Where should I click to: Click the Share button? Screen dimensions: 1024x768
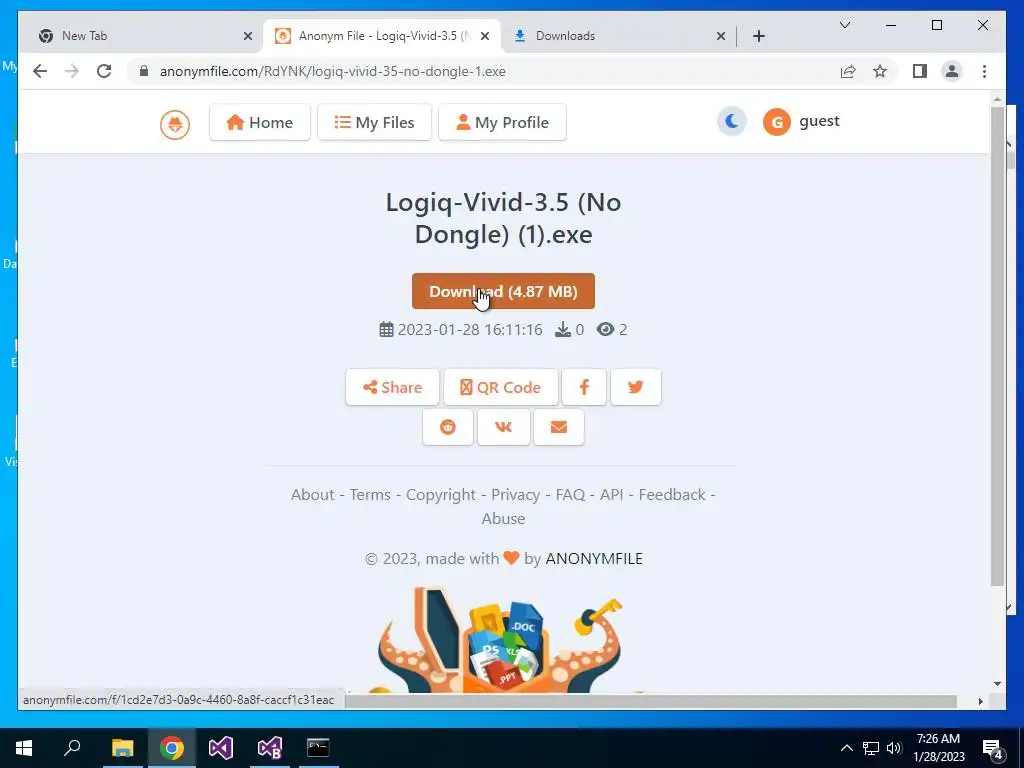392,387
